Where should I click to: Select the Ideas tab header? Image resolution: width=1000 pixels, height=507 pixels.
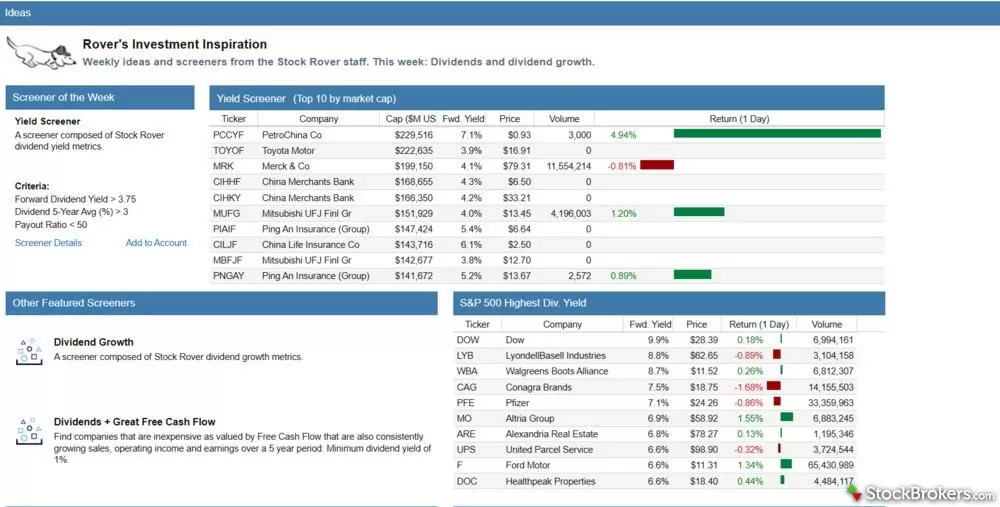[x=18, y=12]
